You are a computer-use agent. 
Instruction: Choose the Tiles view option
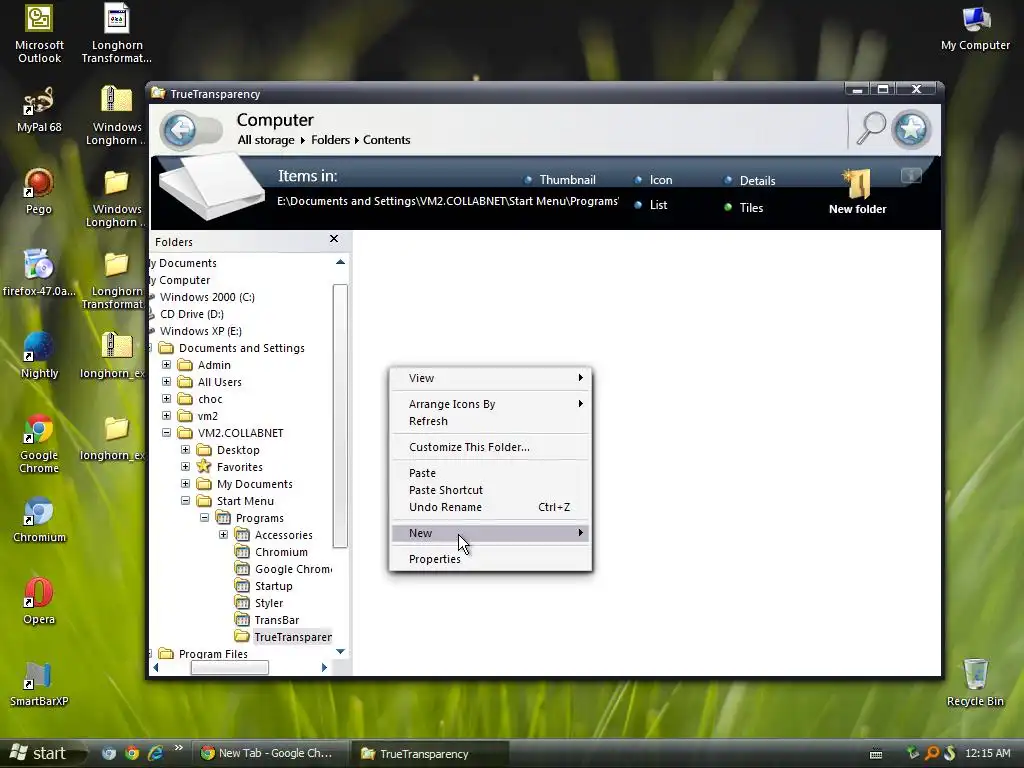tap(743, 208)
